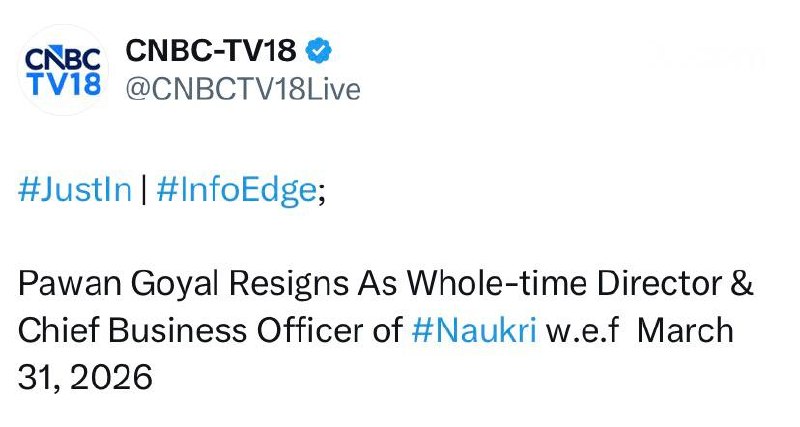Click the word March in the tweet
Image resolution: width=800 pixels, height=427 pixels.
click(x=685, y=329)
